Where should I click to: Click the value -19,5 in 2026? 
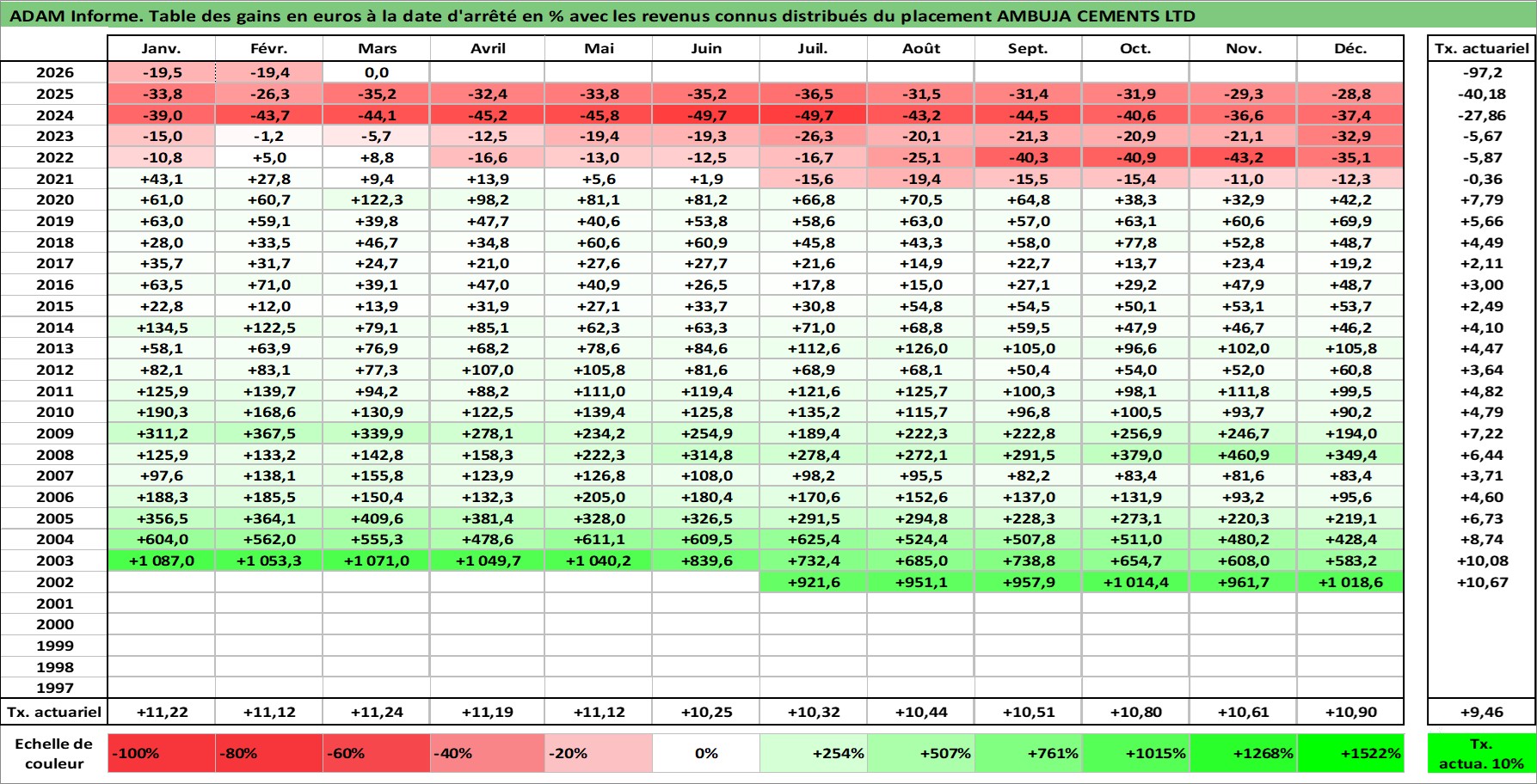point(162,72)
